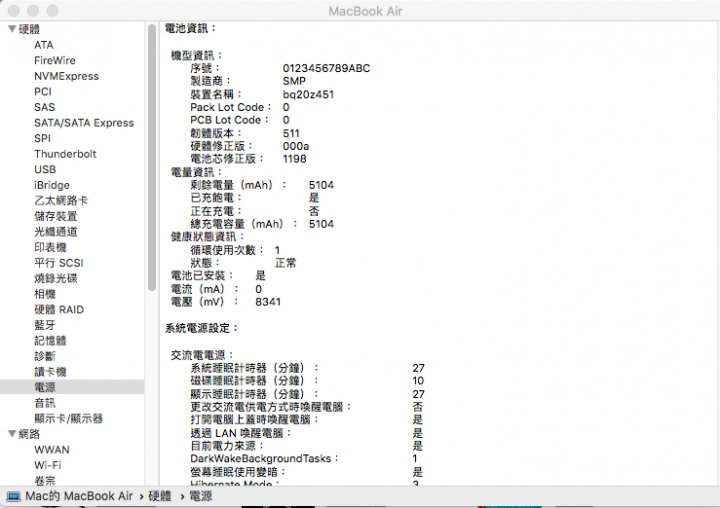Image resolution: width=720 pixels, height=508 pixels.
Task: Click the Pack Lot Code label
Action: 230,107
